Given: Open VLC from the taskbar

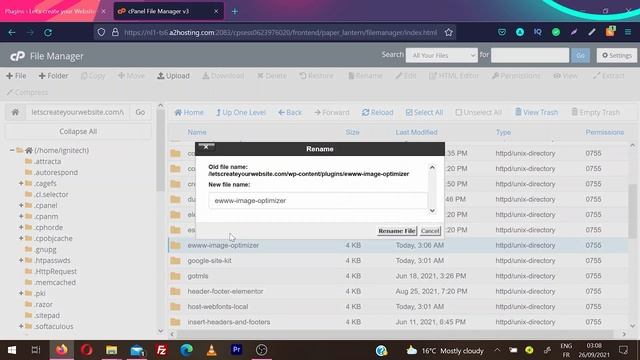Looking at the screenshot, I should click(x=211, y=350).
